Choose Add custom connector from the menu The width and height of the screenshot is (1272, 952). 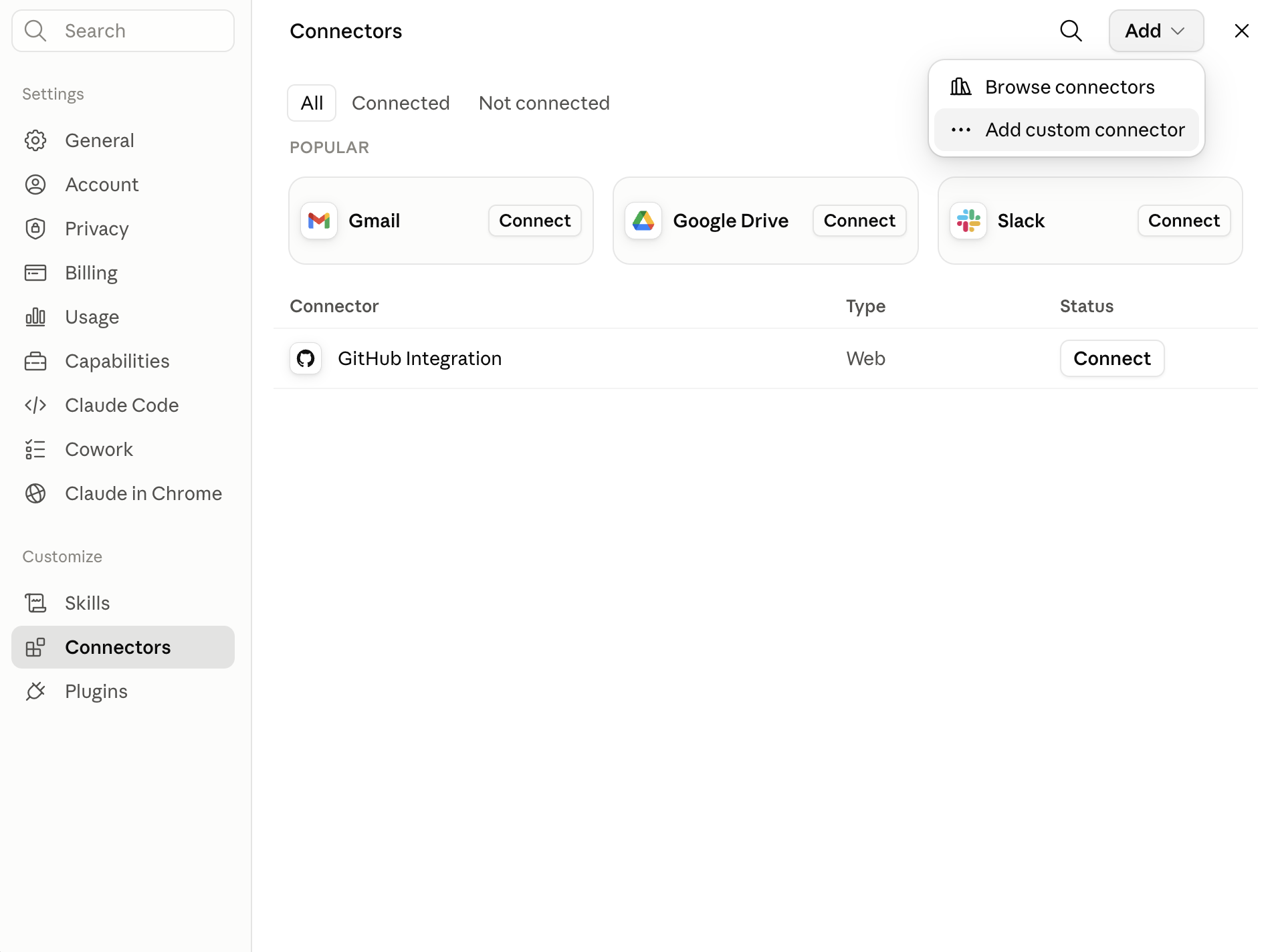1067,130
